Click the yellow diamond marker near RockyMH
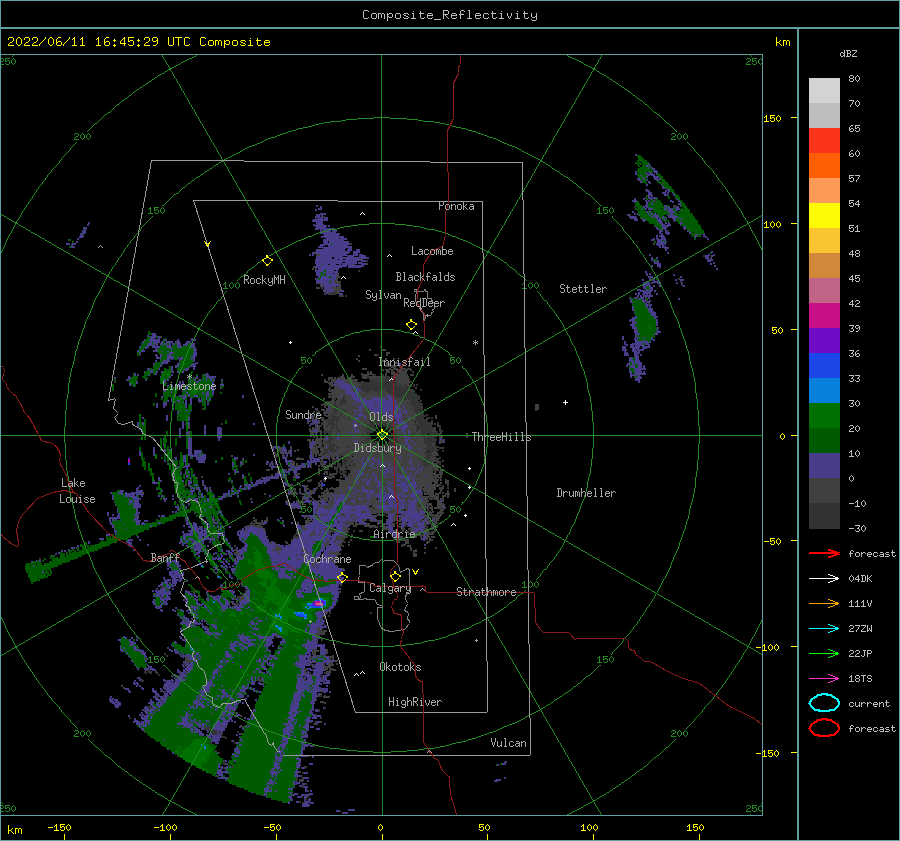 click(x=267, y=261)
